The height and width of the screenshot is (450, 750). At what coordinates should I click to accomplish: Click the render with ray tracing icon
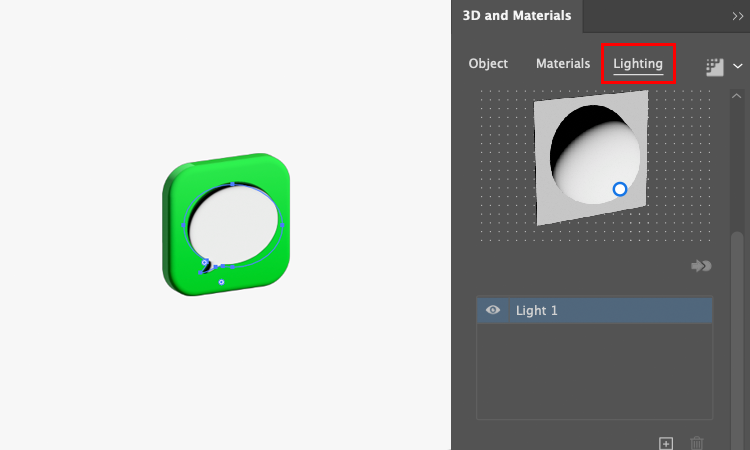pyautogui.click(x=715, y=67)
